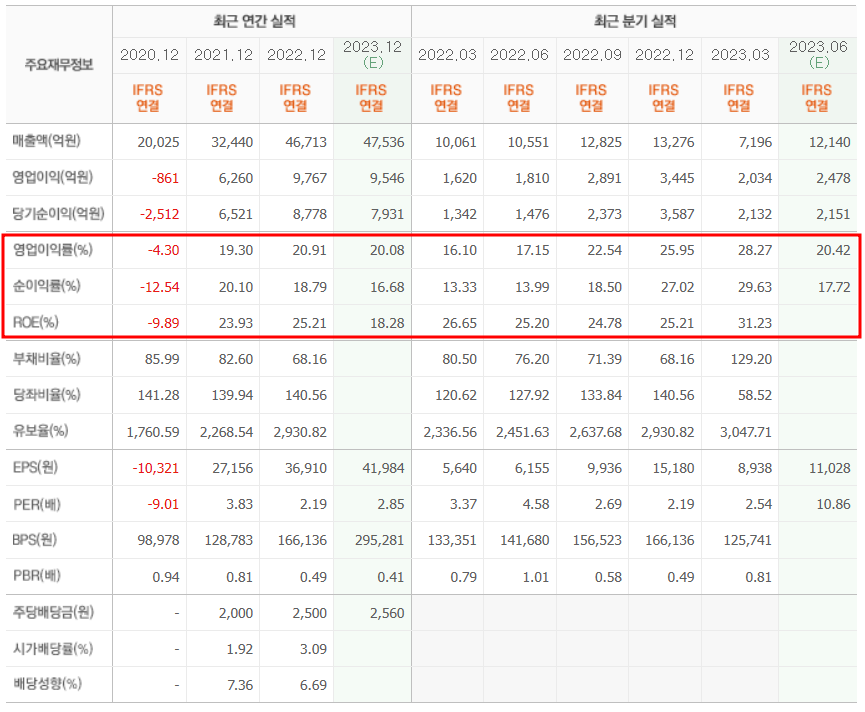Click the 배당성향(%) row label
Image resolution: width=865 pixels, height=712 pixels.
coord(47,684)
